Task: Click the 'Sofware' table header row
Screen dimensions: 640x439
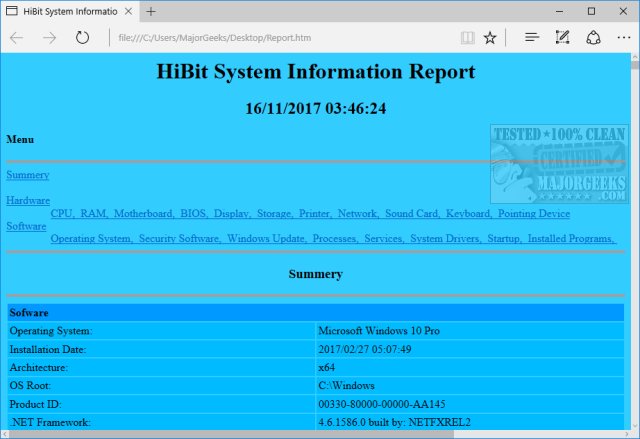Action: (x=316, y=313)
